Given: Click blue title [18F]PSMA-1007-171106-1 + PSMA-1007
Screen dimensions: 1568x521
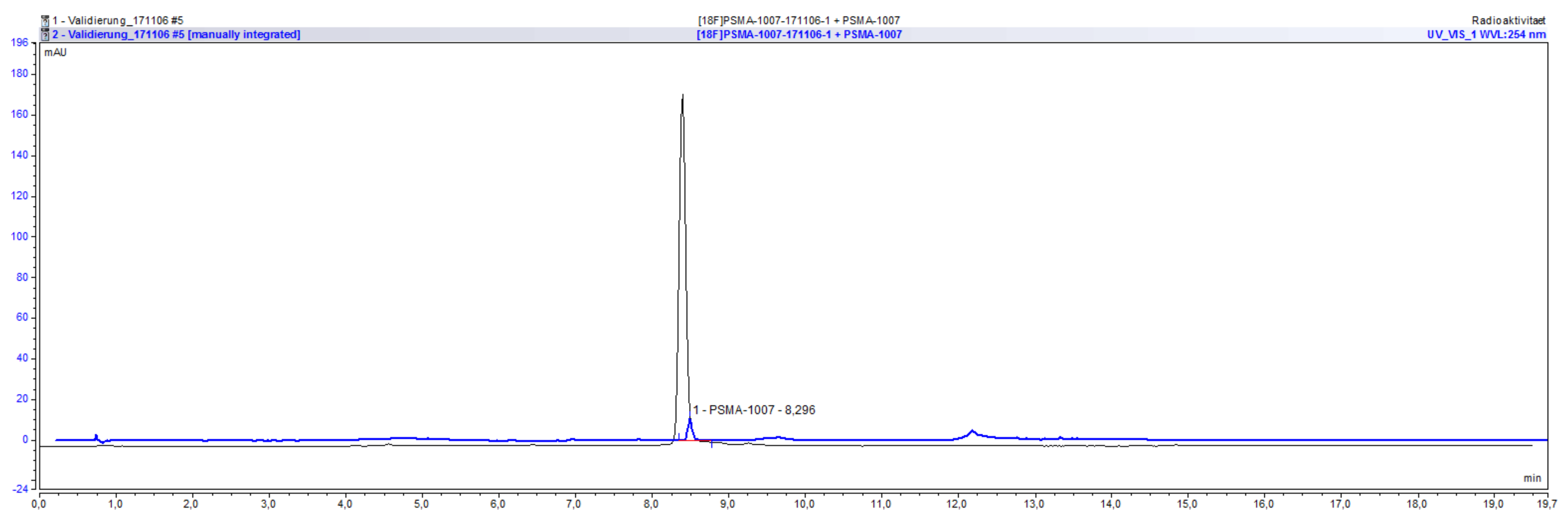Looking at the screenshot, I should pos(799,35).
